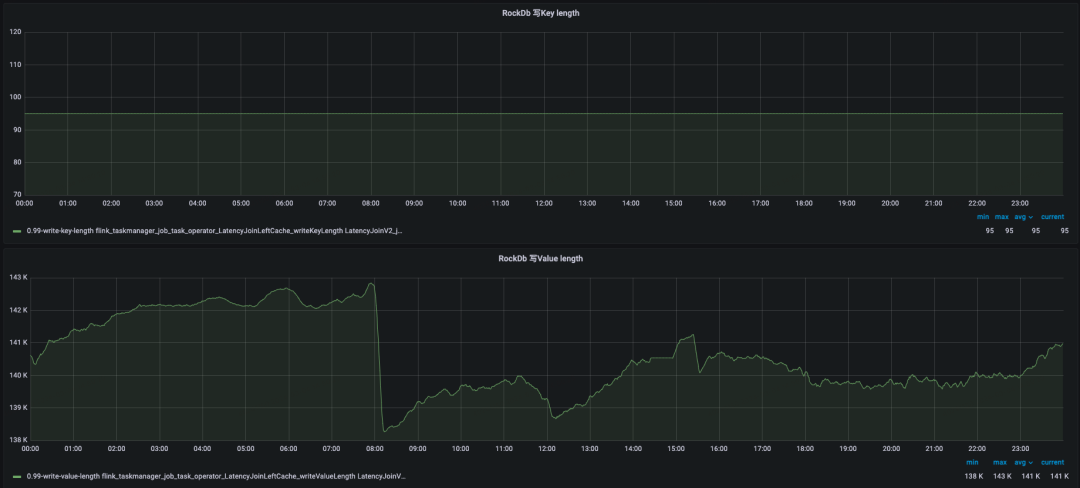The image size is (1080, 488).
Task: Click the 08:00 x-axis tick in Value length chart
Action: click(375, 448)
